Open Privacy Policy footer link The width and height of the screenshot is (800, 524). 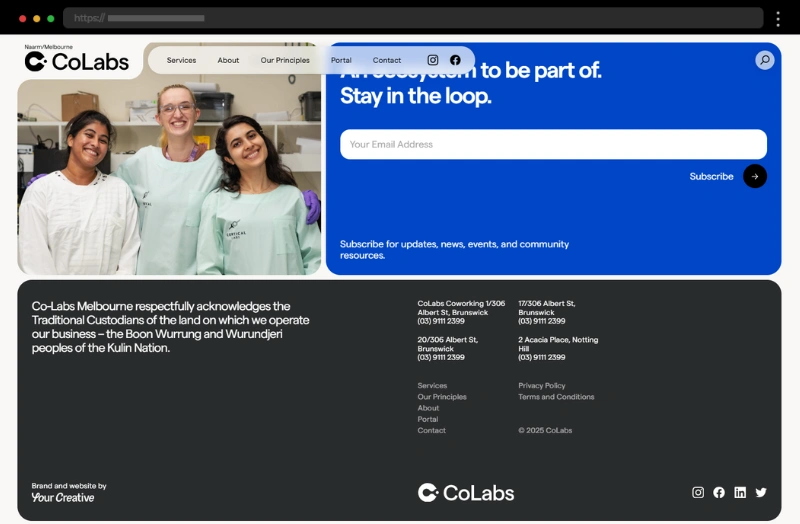pyautogui.click(x=542, y=386)
